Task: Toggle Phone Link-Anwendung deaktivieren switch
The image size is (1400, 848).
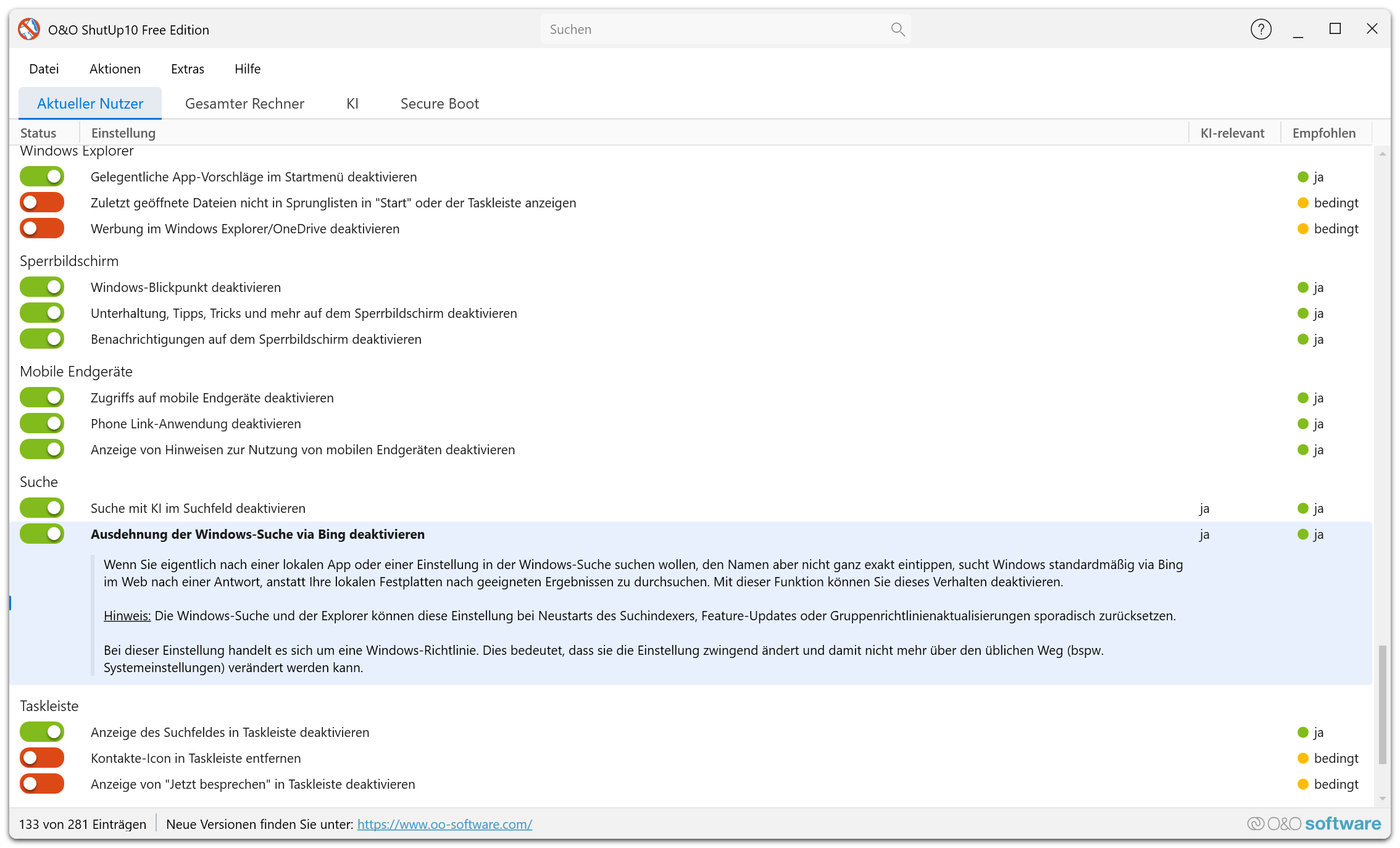Action: pos(42,423)
